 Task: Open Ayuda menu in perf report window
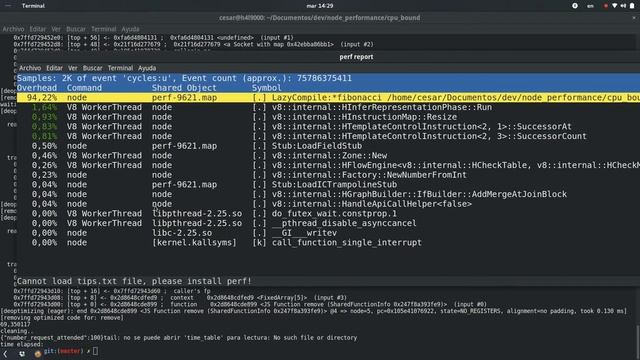pyautogui.click(x=147, y=68)
